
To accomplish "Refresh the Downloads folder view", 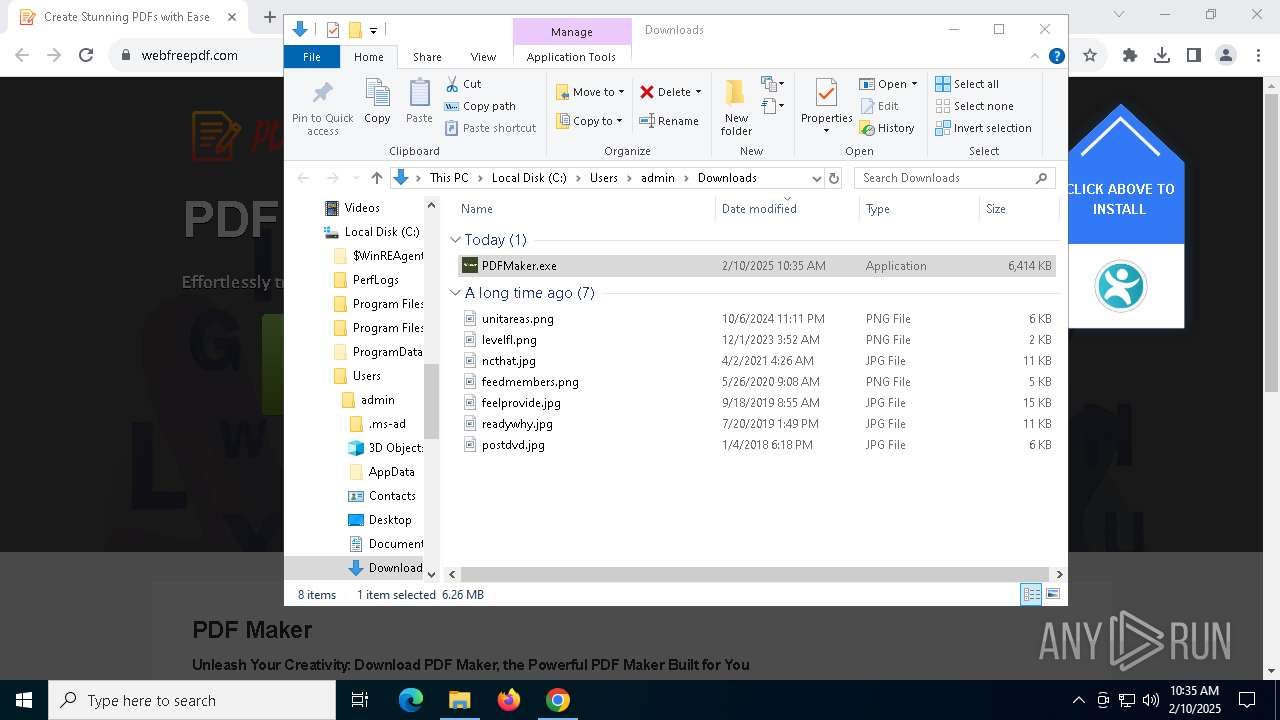I will [x=834, y=178].
